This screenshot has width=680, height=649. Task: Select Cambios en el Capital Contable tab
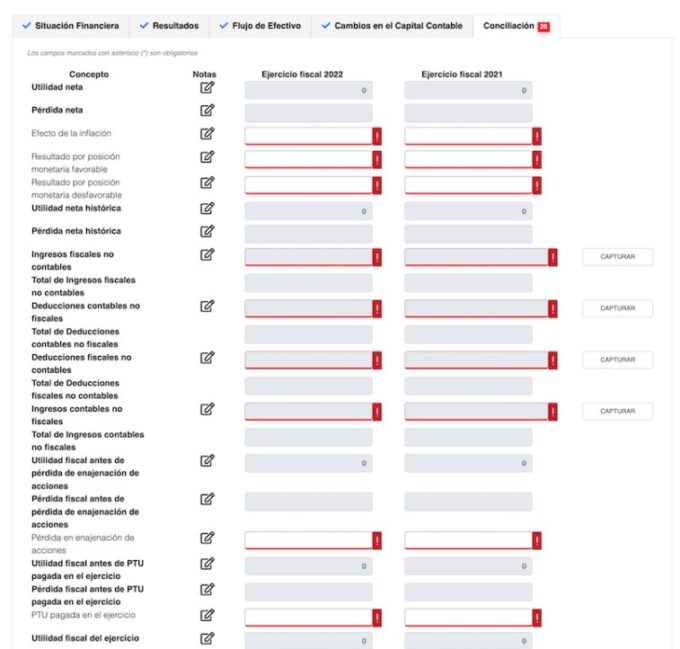[391, 25]
